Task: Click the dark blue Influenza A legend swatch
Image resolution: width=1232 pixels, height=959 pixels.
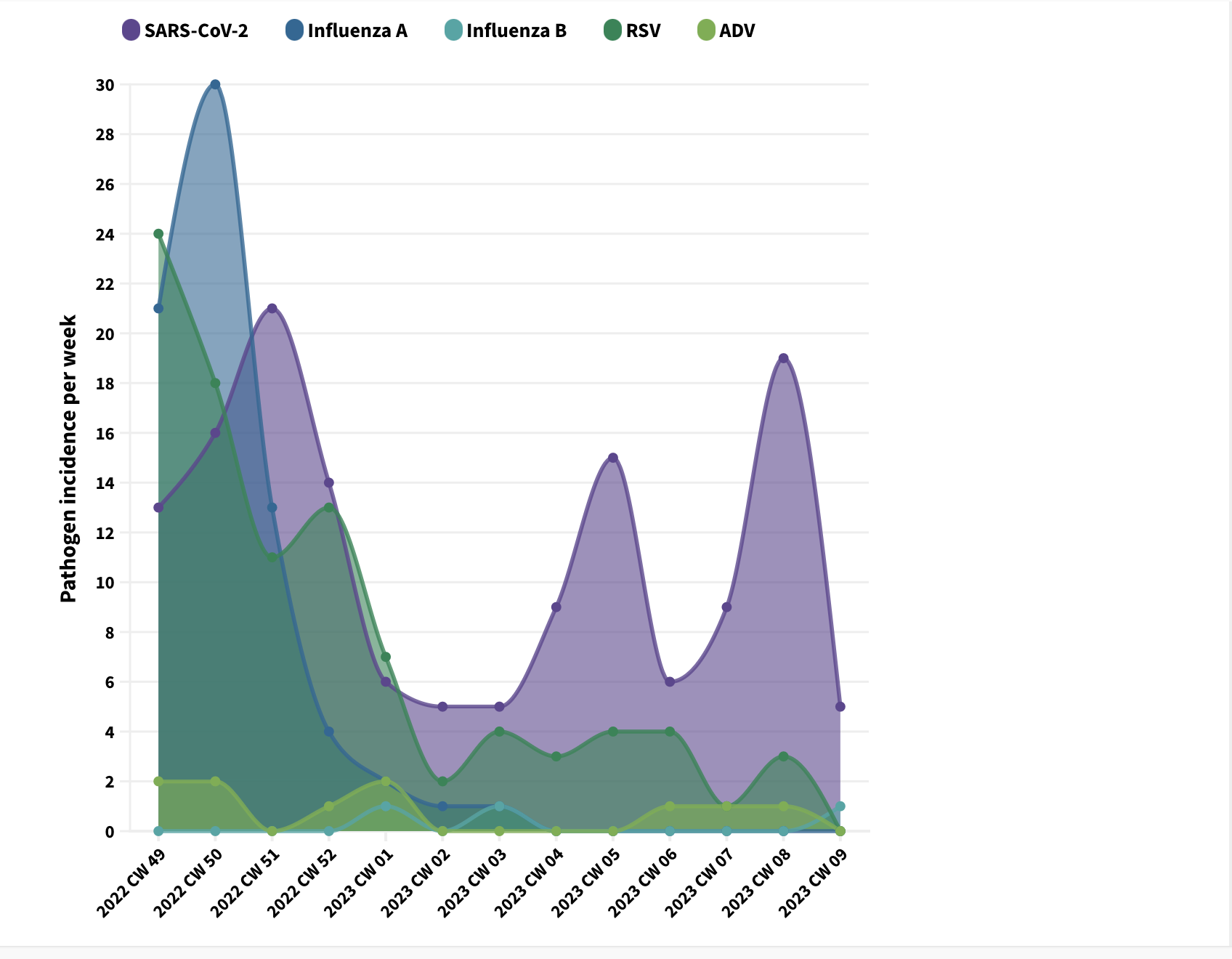Action: pyautogui.click(x=294, y=31)
